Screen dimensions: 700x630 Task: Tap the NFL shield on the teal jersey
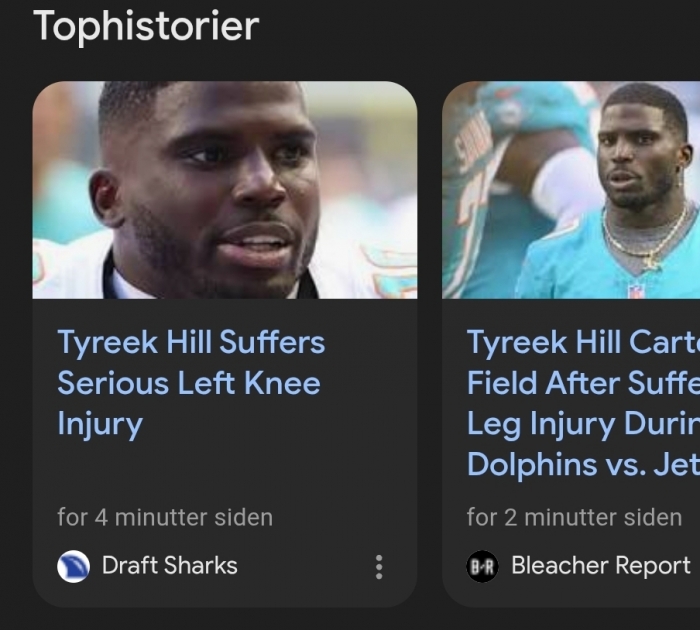637,290
